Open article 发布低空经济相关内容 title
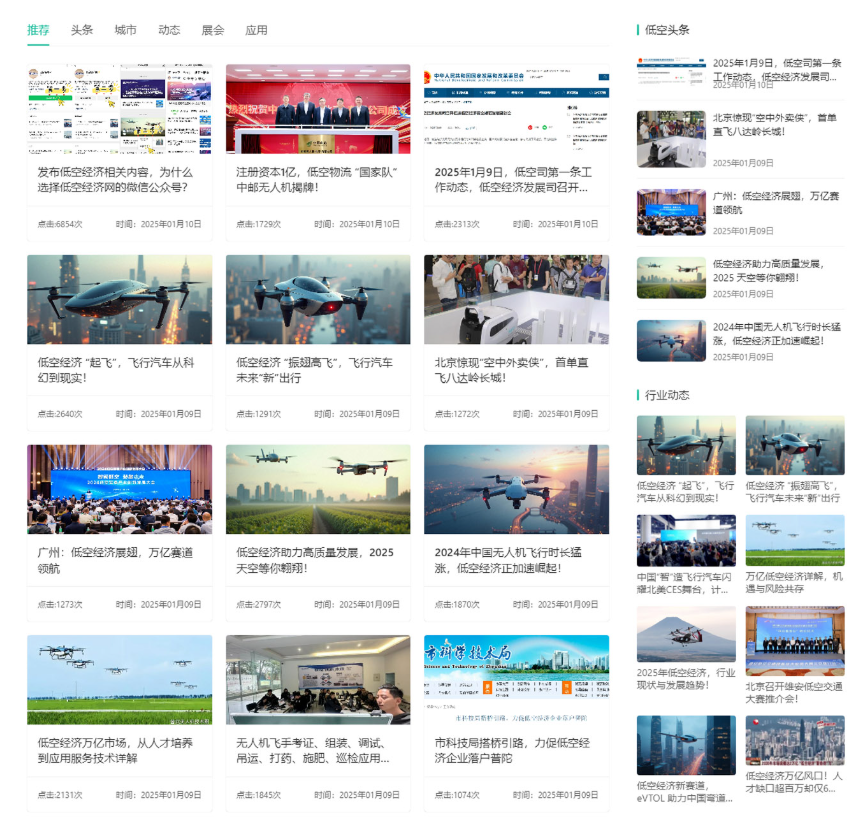Image resolution: width=864 pixels, height=819 pixels. [x=116, y=179]
